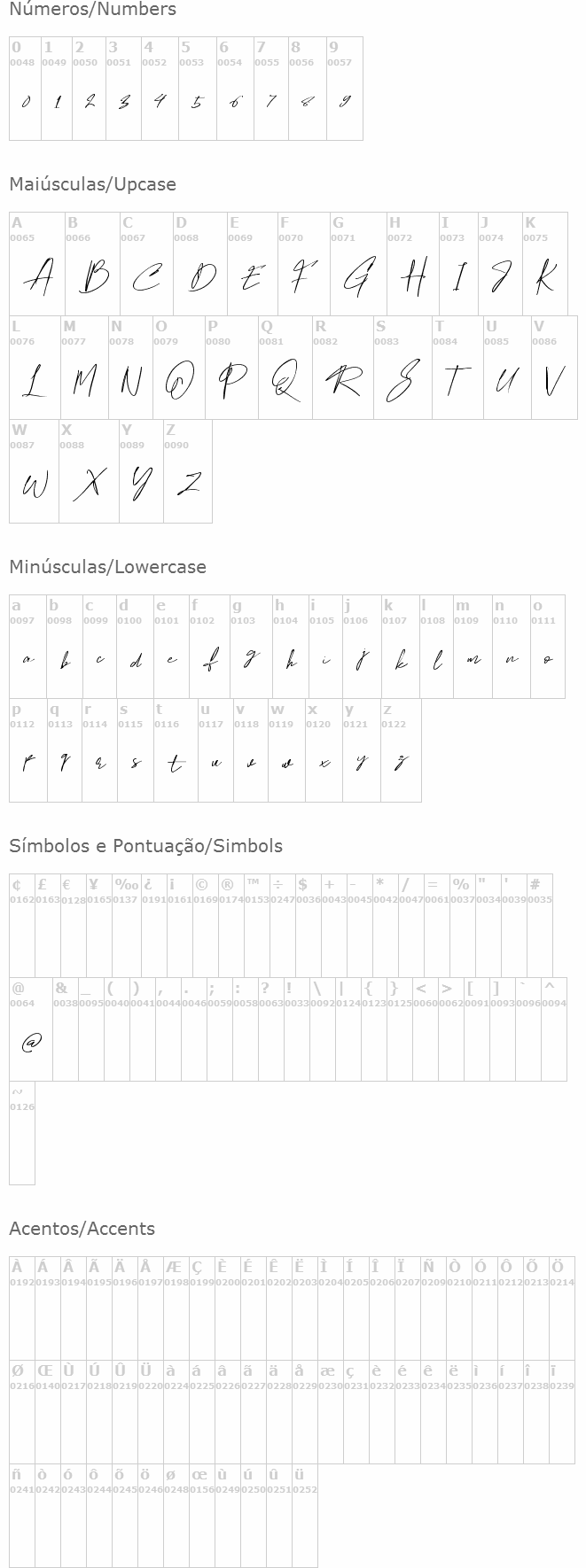Click the digit 0 glyph cell
Image resolution: width=586 pixels, height=1568 pixels.
pyautogui.click(x=25, y=89)
